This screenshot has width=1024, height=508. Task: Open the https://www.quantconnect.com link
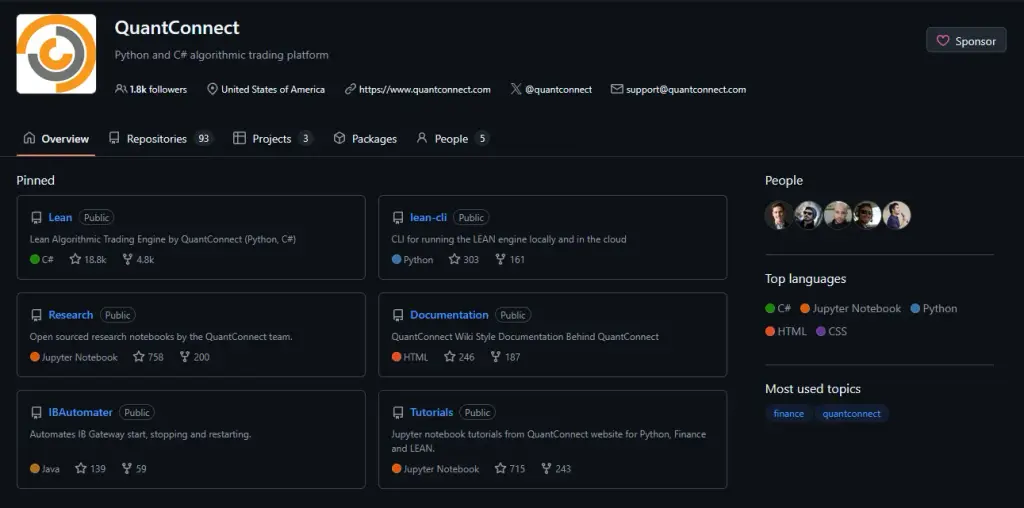tap(424, 89)
